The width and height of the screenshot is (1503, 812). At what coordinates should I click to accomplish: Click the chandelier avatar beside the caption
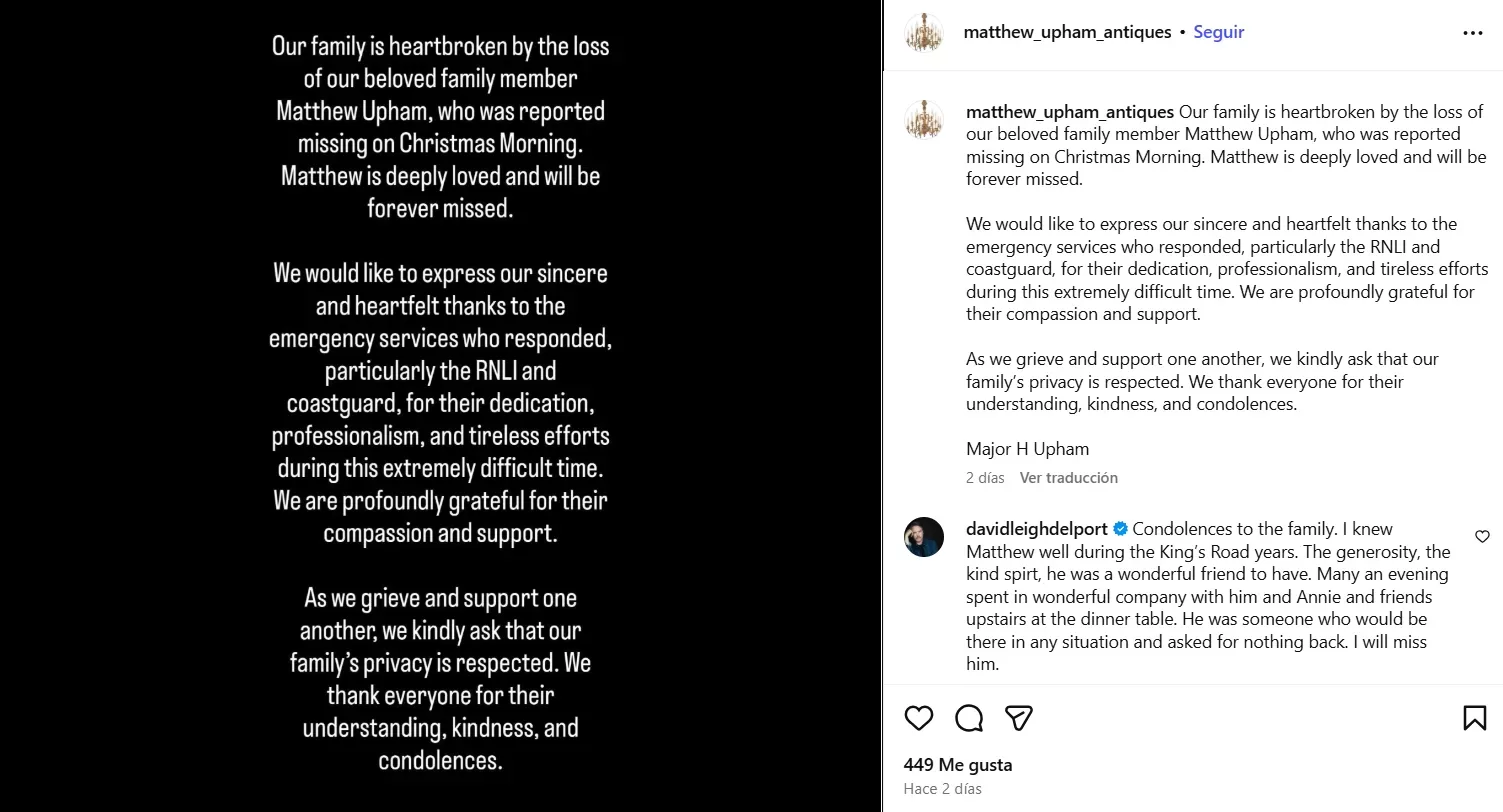point(924,119)
